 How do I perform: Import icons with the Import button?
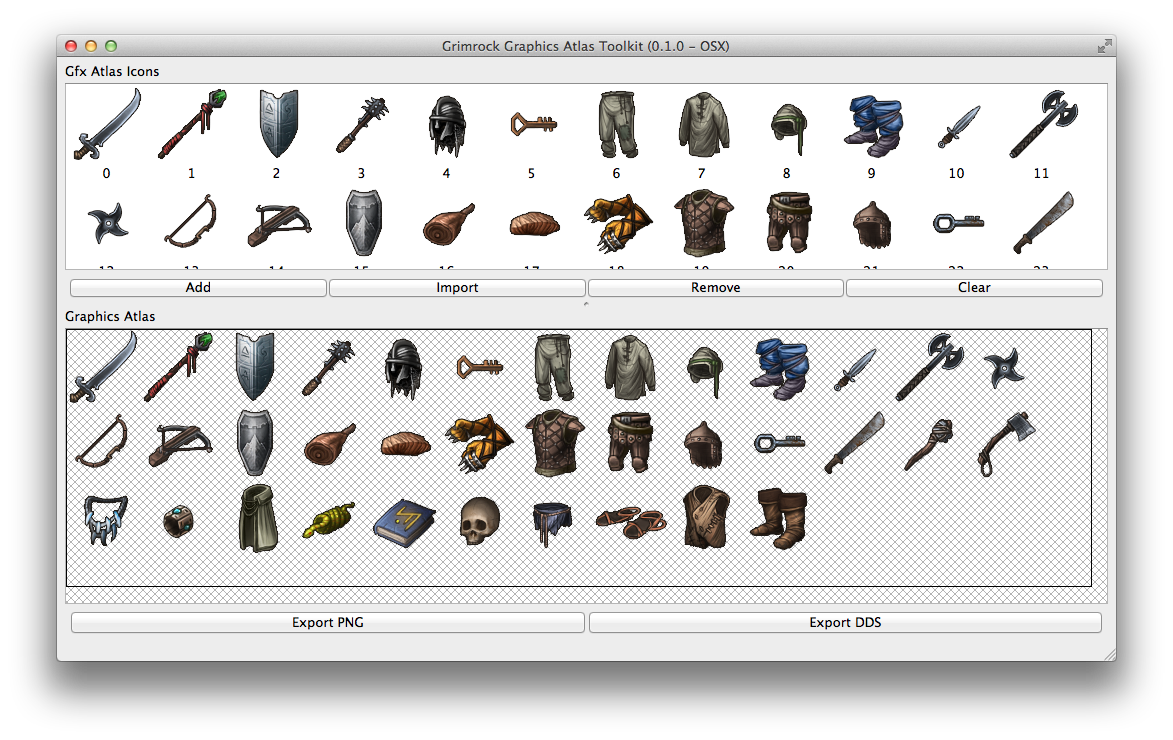pyautogui.click(x=457, y=287)
